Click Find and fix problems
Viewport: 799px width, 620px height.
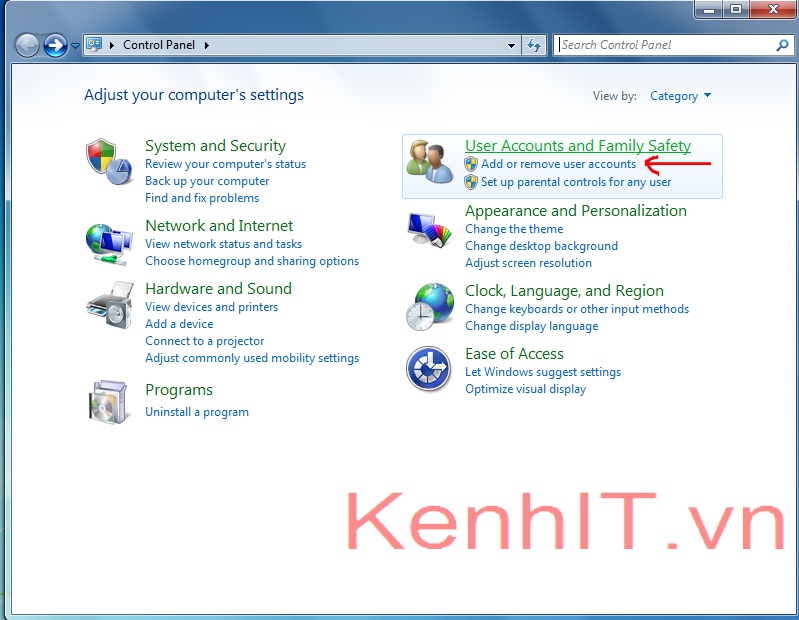[x=202, y=198]
